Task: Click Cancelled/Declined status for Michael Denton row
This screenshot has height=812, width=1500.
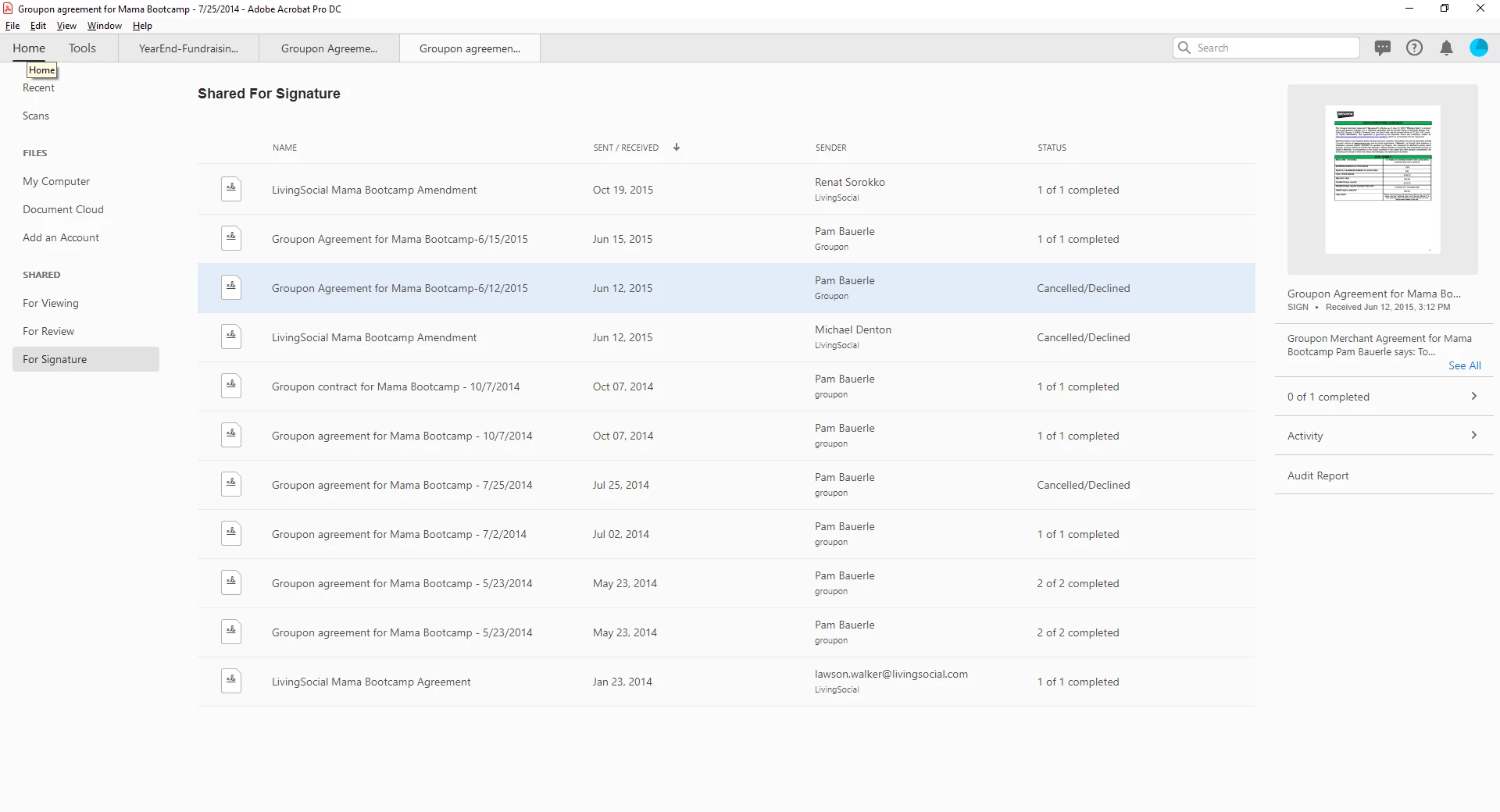Action: click(x=1084, y=337)
